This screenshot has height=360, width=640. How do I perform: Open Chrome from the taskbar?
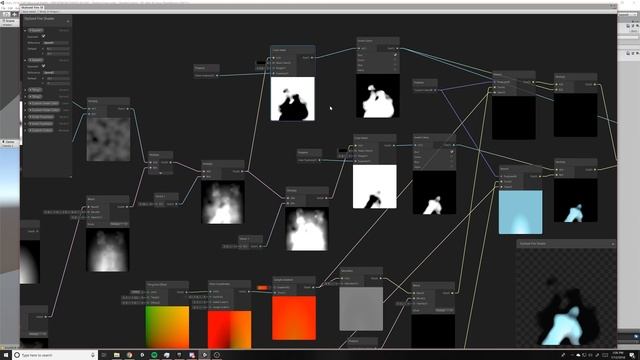[x=129, y=355]
